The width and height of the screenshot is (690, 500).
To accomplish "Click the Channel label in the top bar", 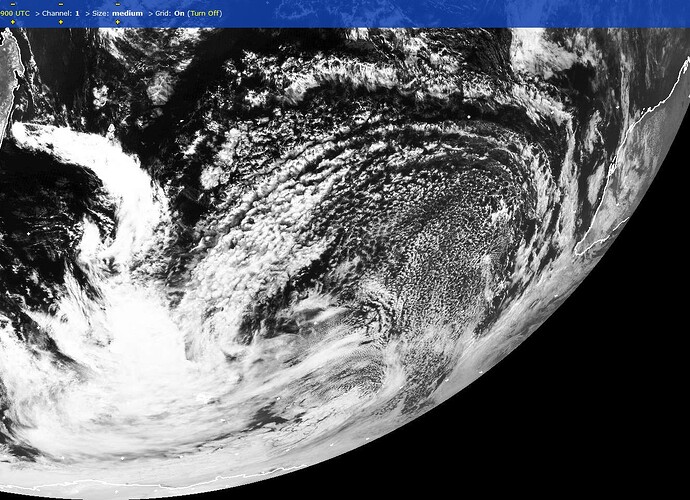I will 56,13.
